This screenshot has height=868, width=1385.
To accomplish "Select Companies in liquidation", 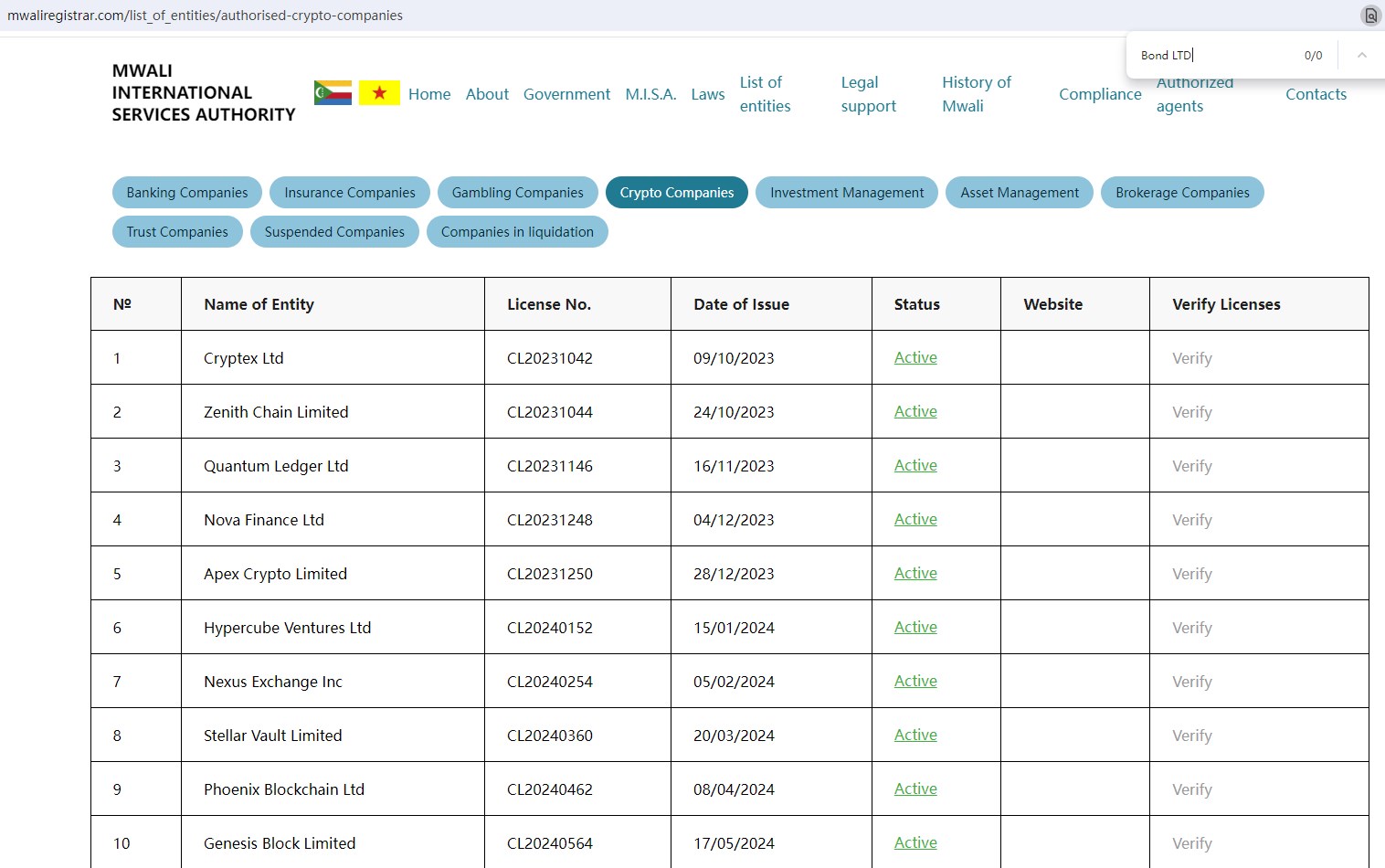I will [x=517, y=231].
